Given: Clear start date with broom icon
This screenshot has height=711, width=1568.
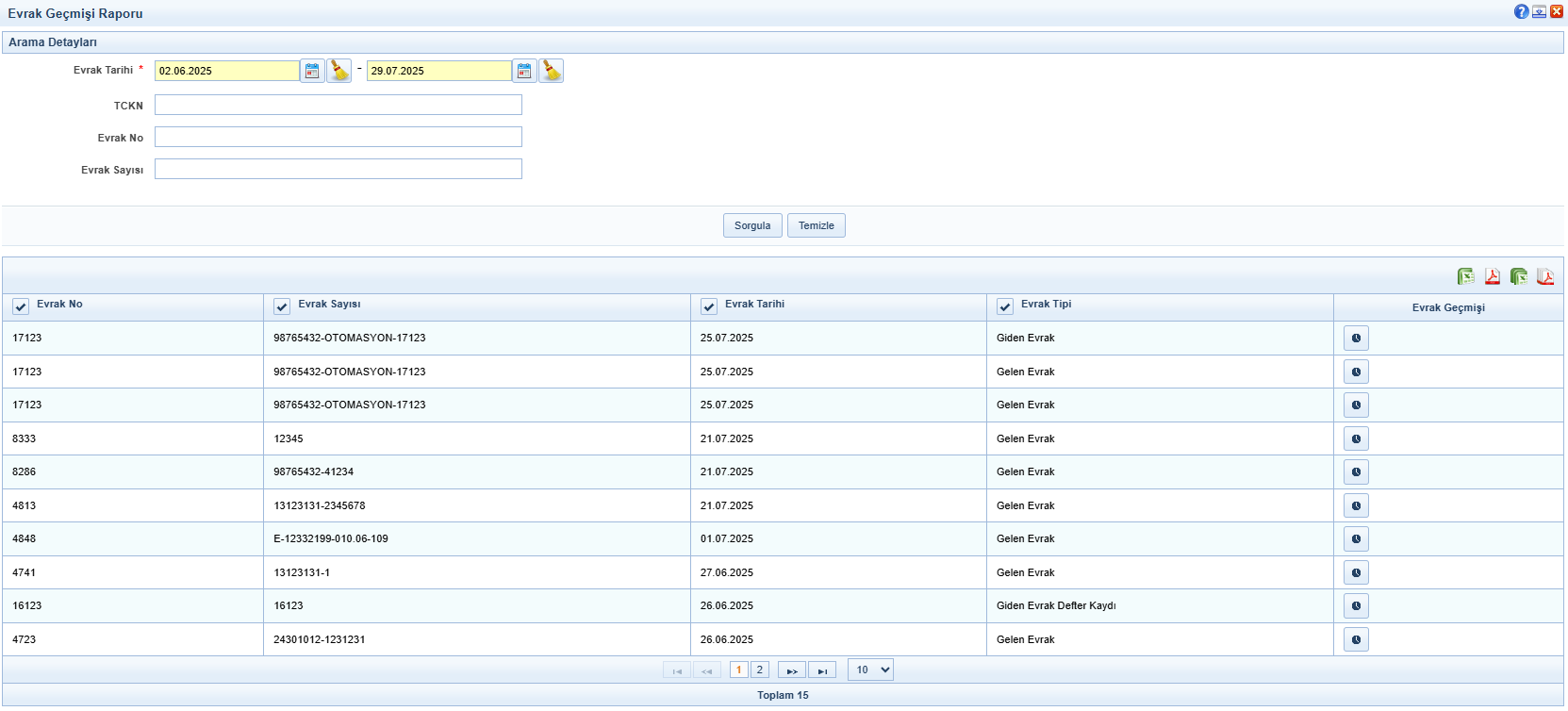Looking at the screenshot, I should click(x=338, y=71).
